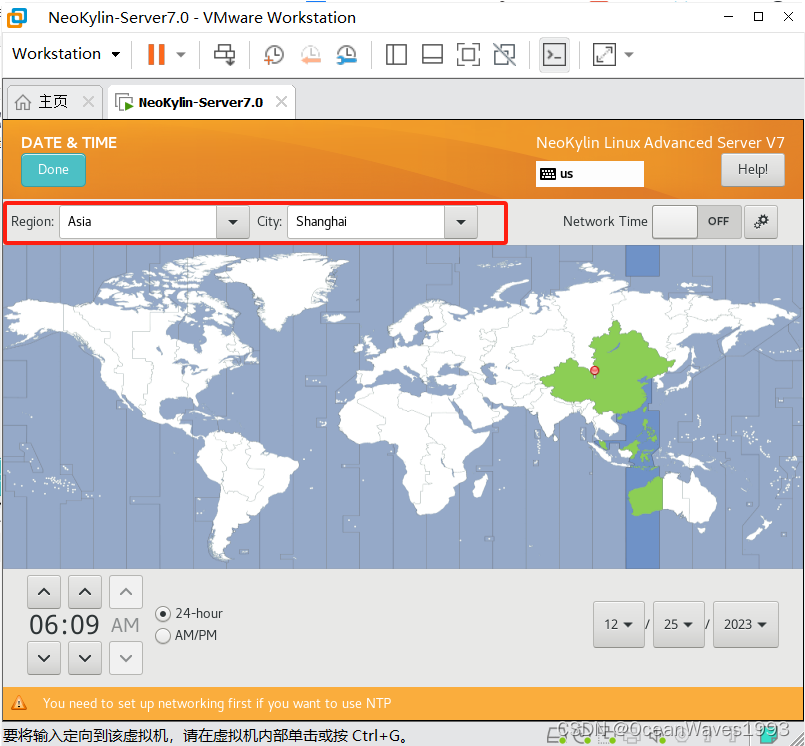Viewport: 805px width, 746px height.
Task: Increase the minutes value
Action: point(85,592)
